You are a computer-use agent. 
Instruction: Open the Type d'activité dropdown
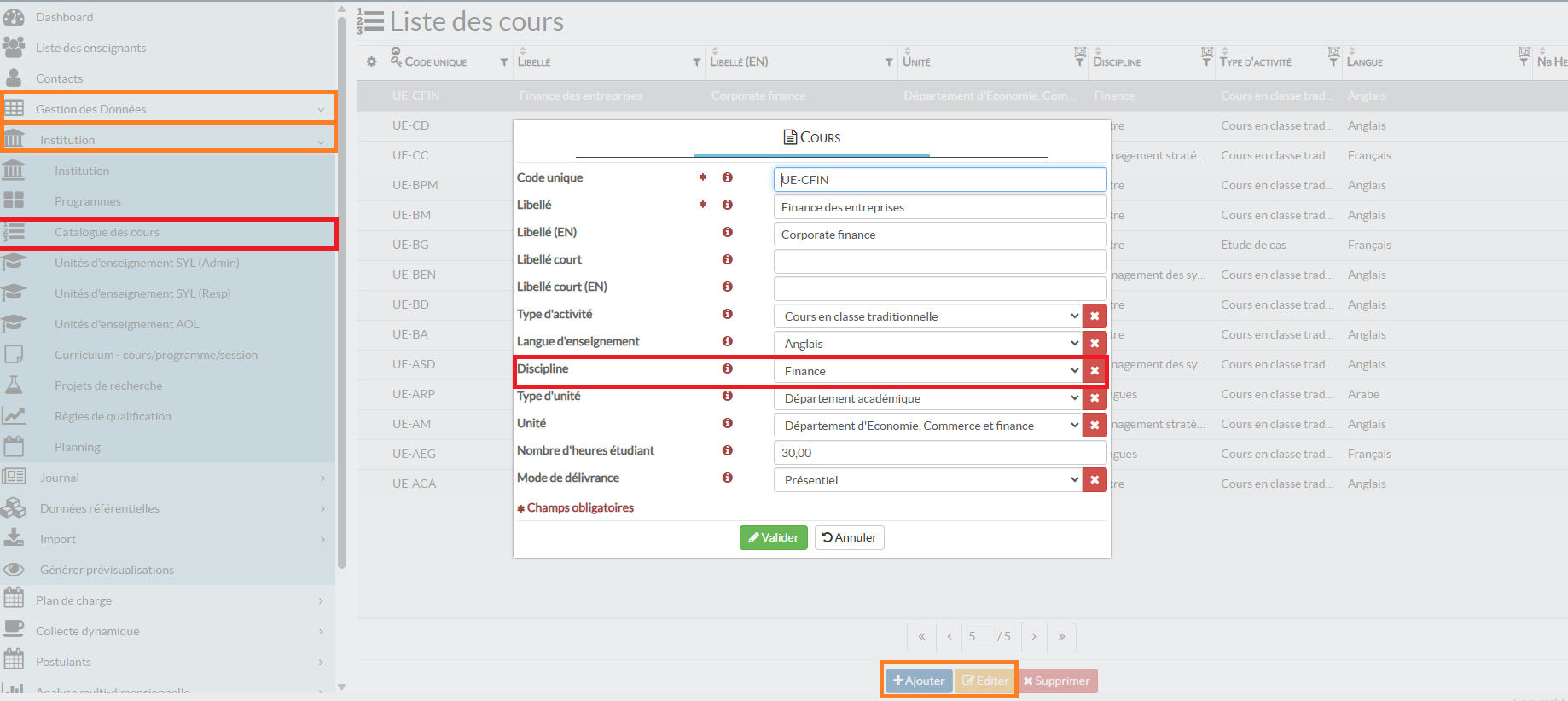click(927, 316)
